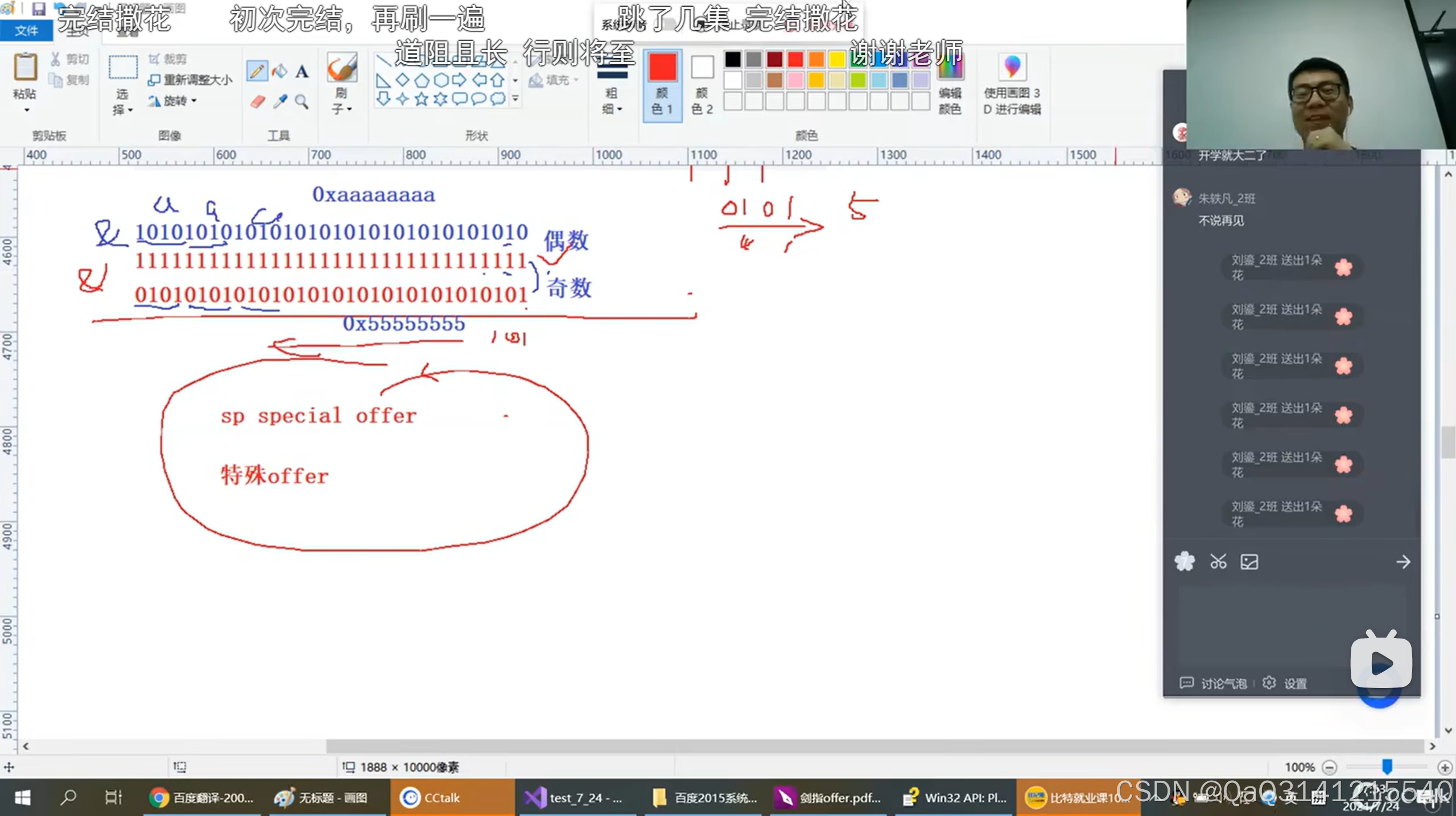
Task: Select the Color picker eyedropper tool
Action: [x=279, y=102]
